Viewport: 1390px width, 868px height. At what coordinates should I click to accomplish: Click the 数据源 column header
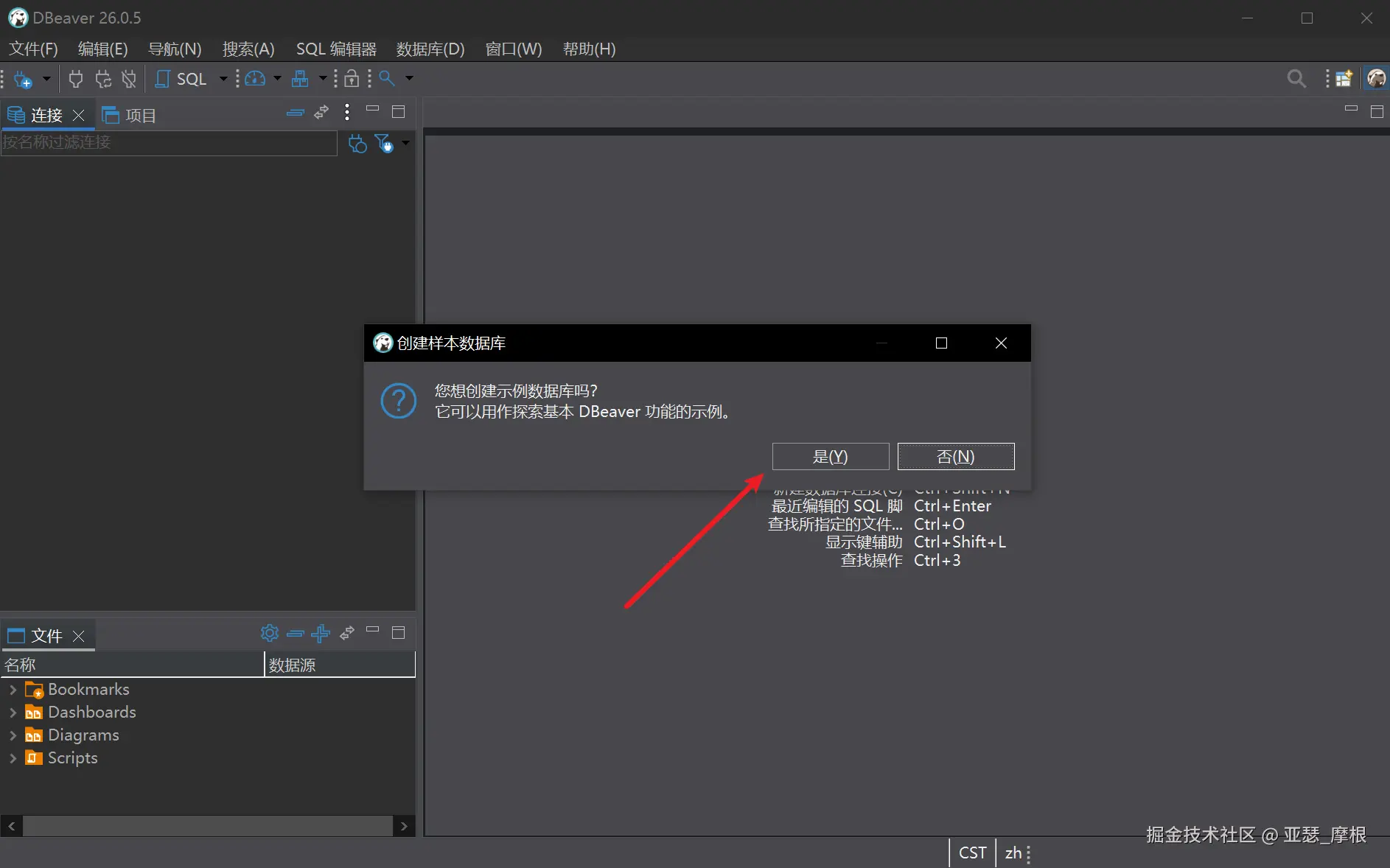(x=340, y=665)
